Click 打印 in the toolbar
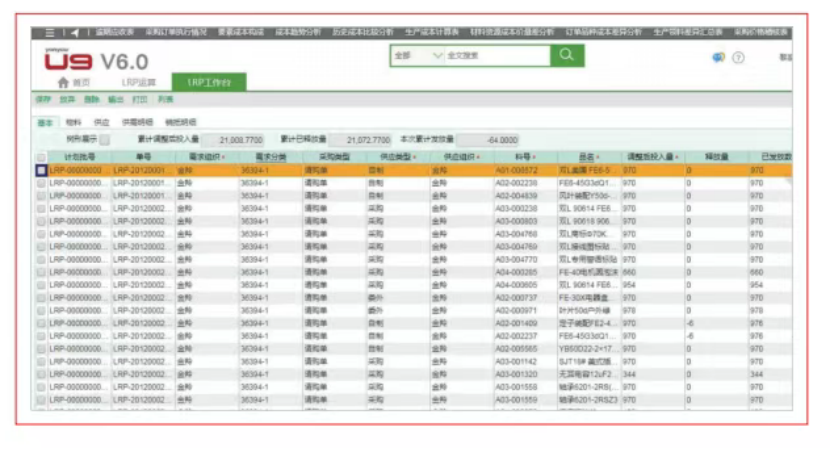 click(x=140, y=99)
